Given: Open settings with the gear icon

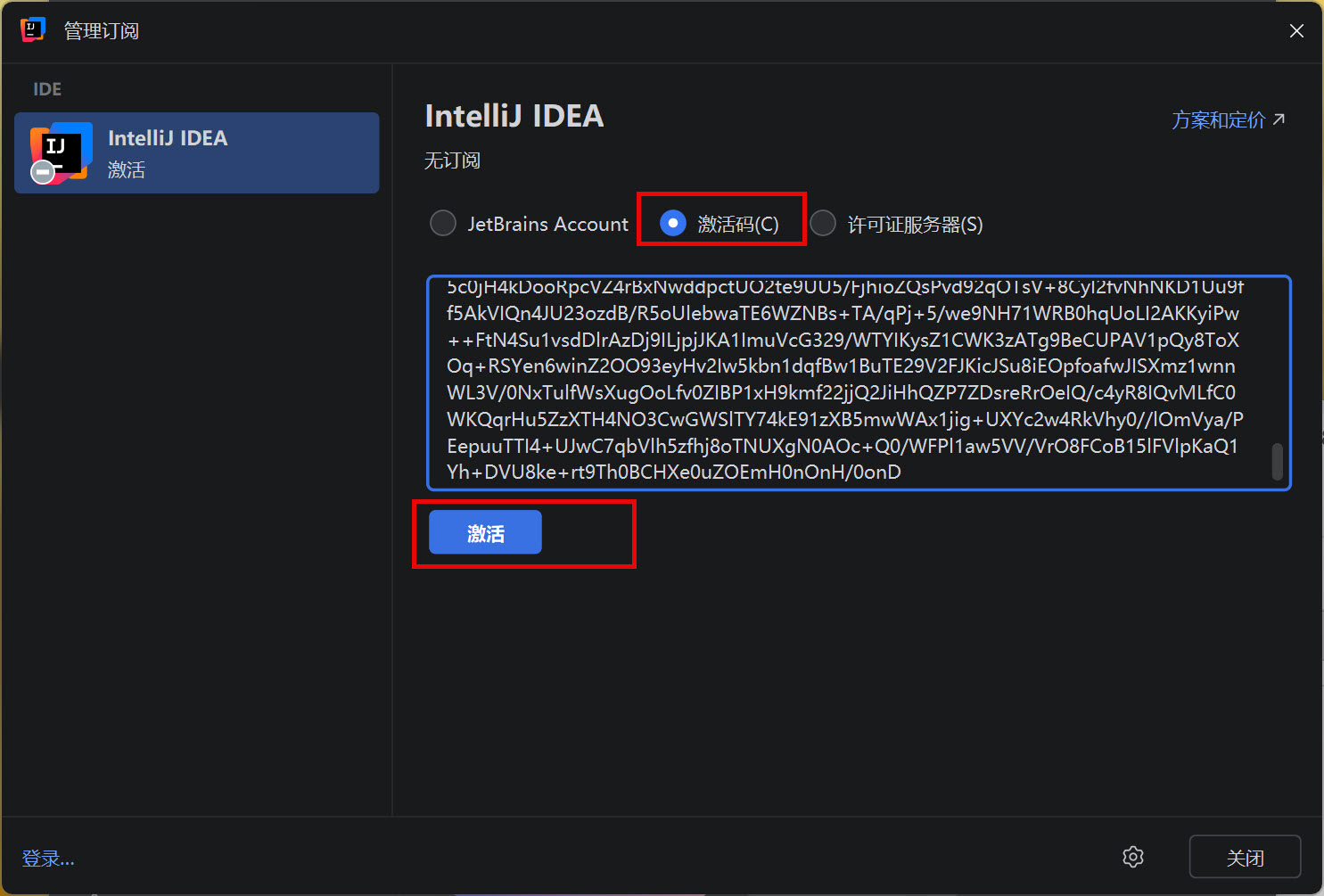Looking at the screenshot, I should point(1132,857).
